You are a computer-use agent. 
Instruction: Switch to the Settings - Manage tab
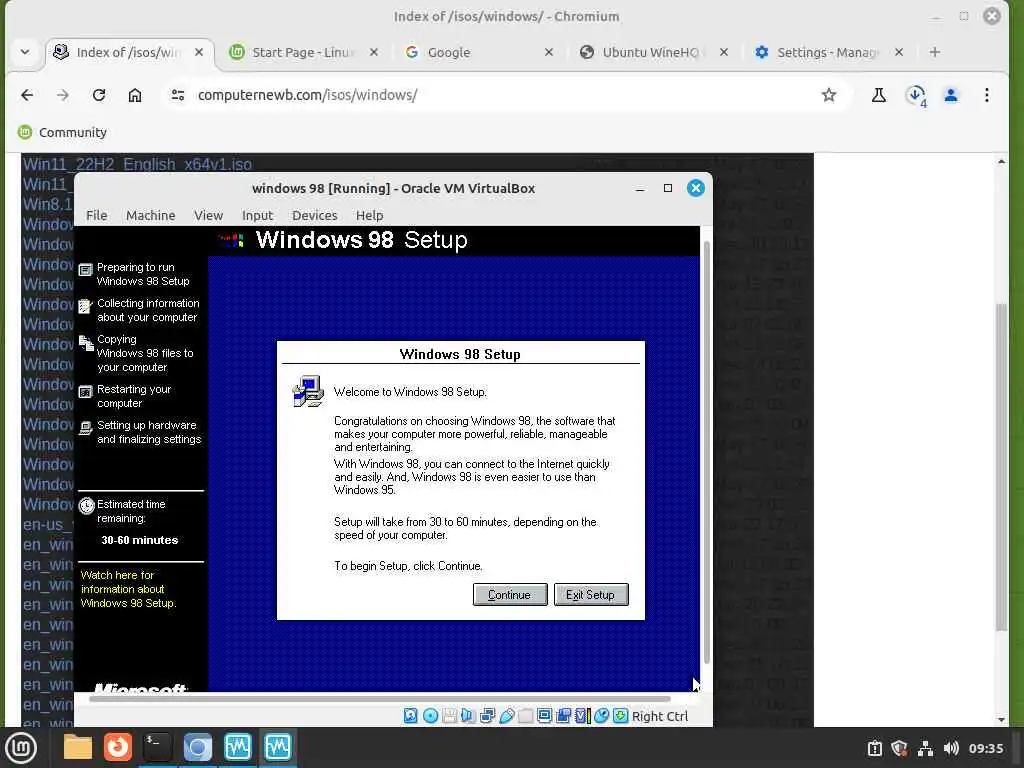pos(829,52)
